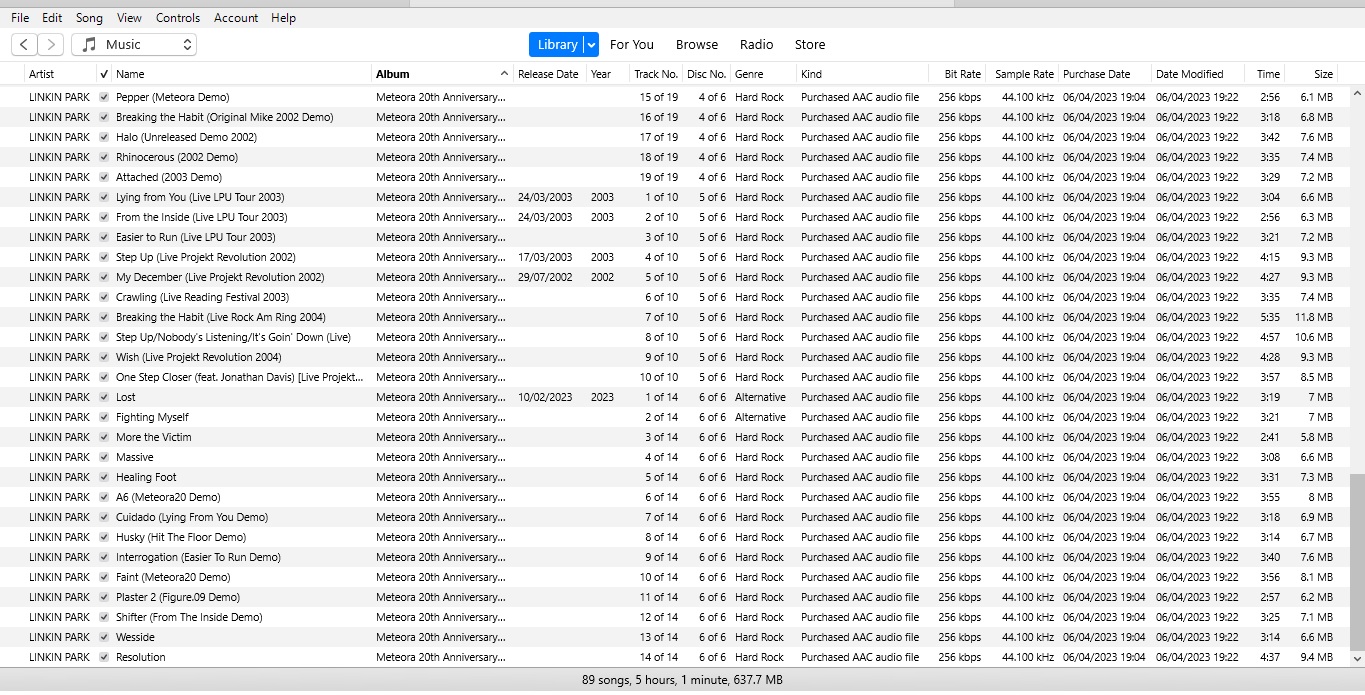
Task: Open the Music media picker dropdown
Action: [x=134, y=44]
